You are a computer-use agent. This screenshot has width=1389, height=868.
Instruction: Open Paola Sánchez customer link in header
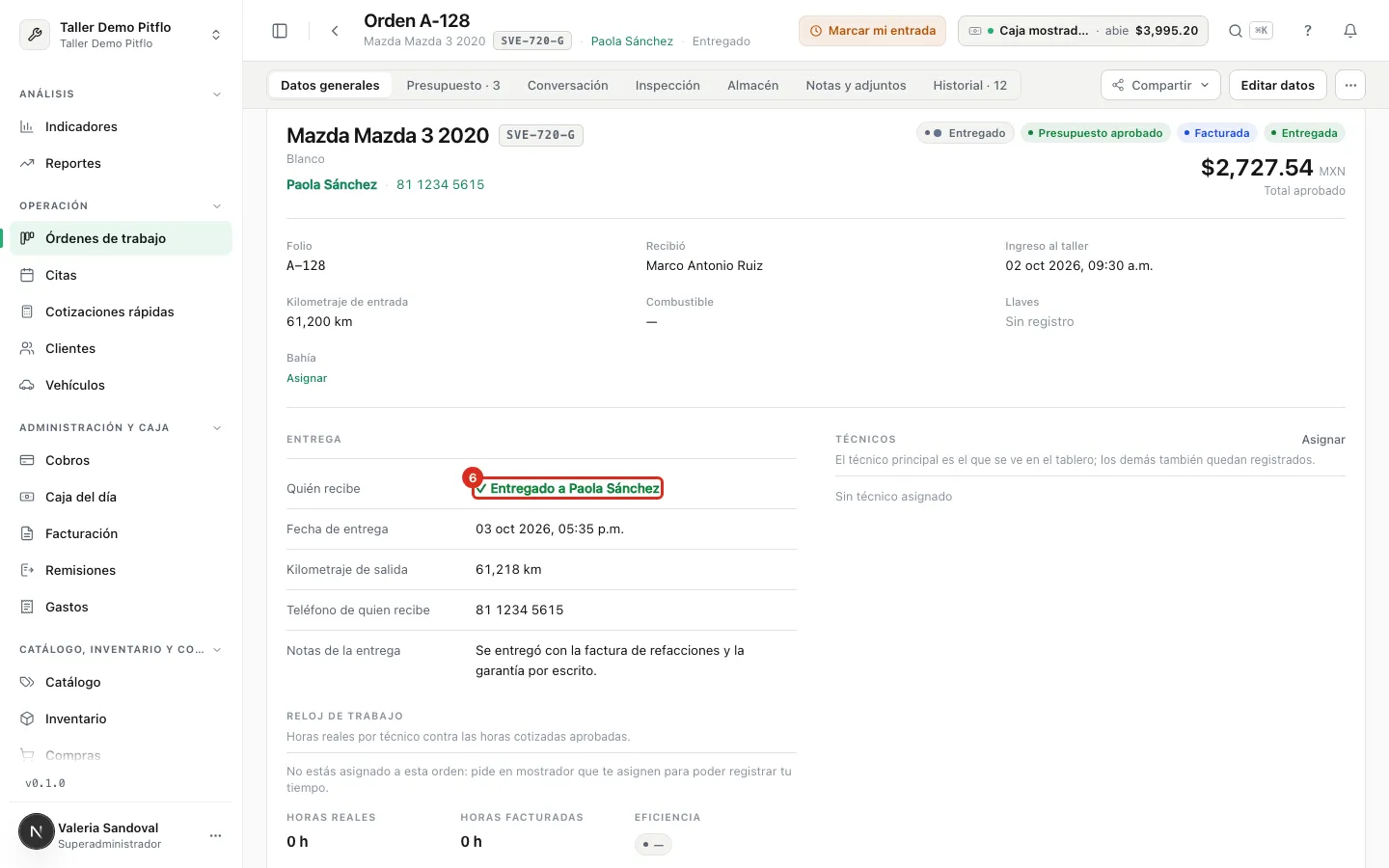632,41
